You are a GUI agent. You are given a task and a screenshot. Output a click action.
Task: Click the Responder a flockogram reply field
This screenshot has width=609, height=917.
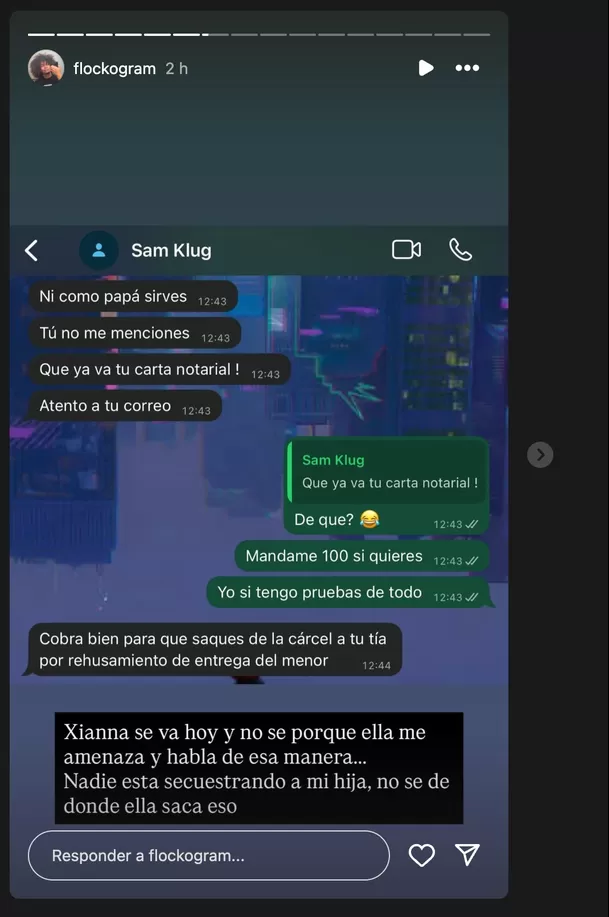pyautogui.click(x=209, y=856)
